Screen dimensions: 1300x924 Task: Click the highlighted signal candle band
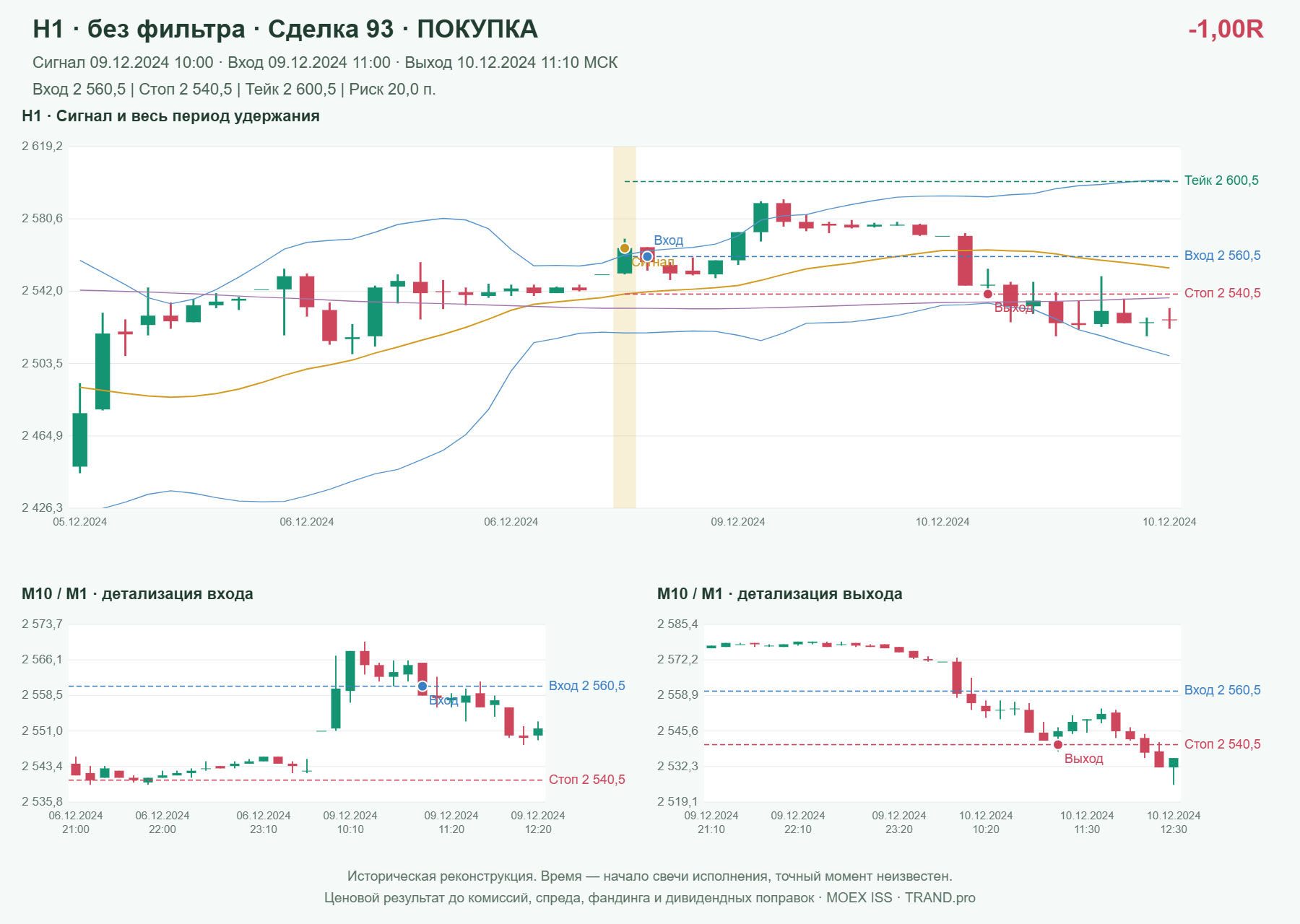click(x=625, y=327)
